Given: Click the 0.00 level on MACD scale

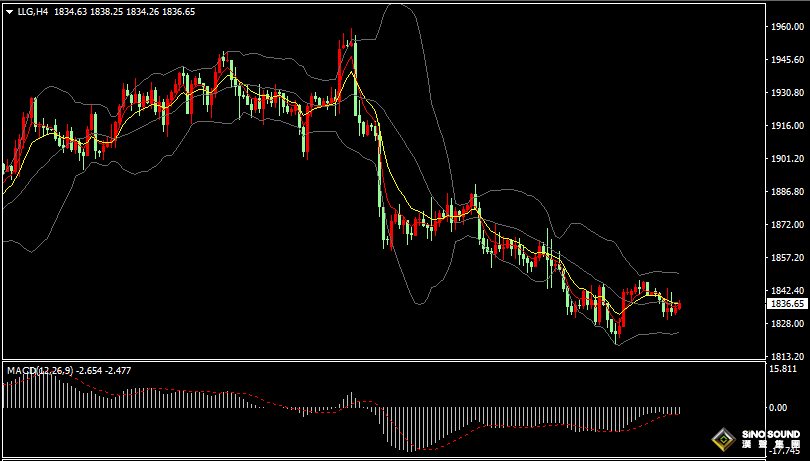Looking at the screenshot, I should pyautogui.click(x=778, y=408).
